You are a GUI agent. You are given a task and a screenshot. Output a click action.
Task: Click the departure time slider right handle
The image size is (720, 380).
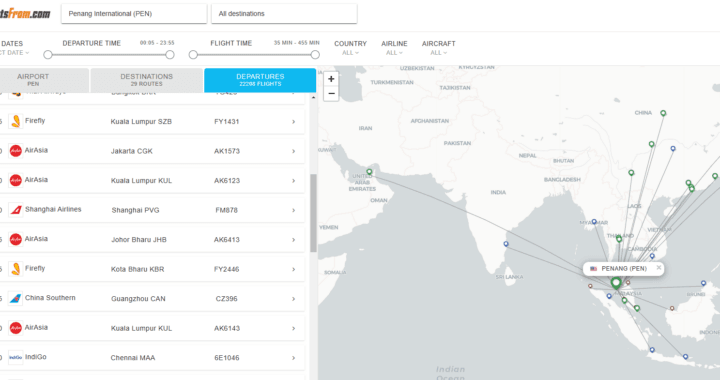coord(170,55)
